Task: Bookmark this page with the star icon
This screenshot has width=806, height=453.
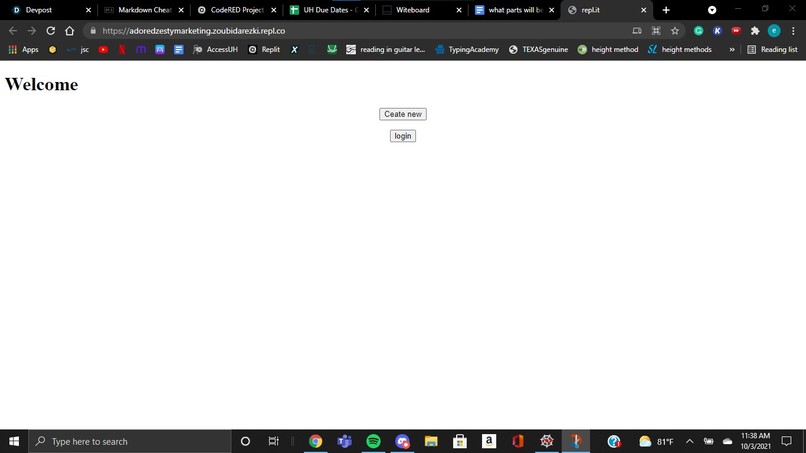Action: [x=675, y=31]
